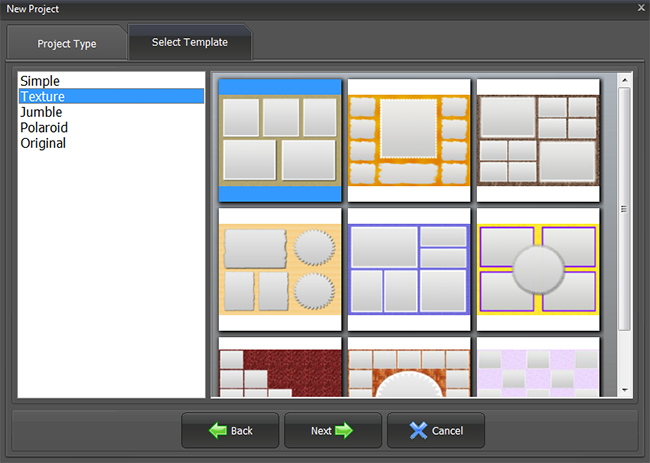Click the Next button
650x463 pixels.
click(x=333, y=431)
